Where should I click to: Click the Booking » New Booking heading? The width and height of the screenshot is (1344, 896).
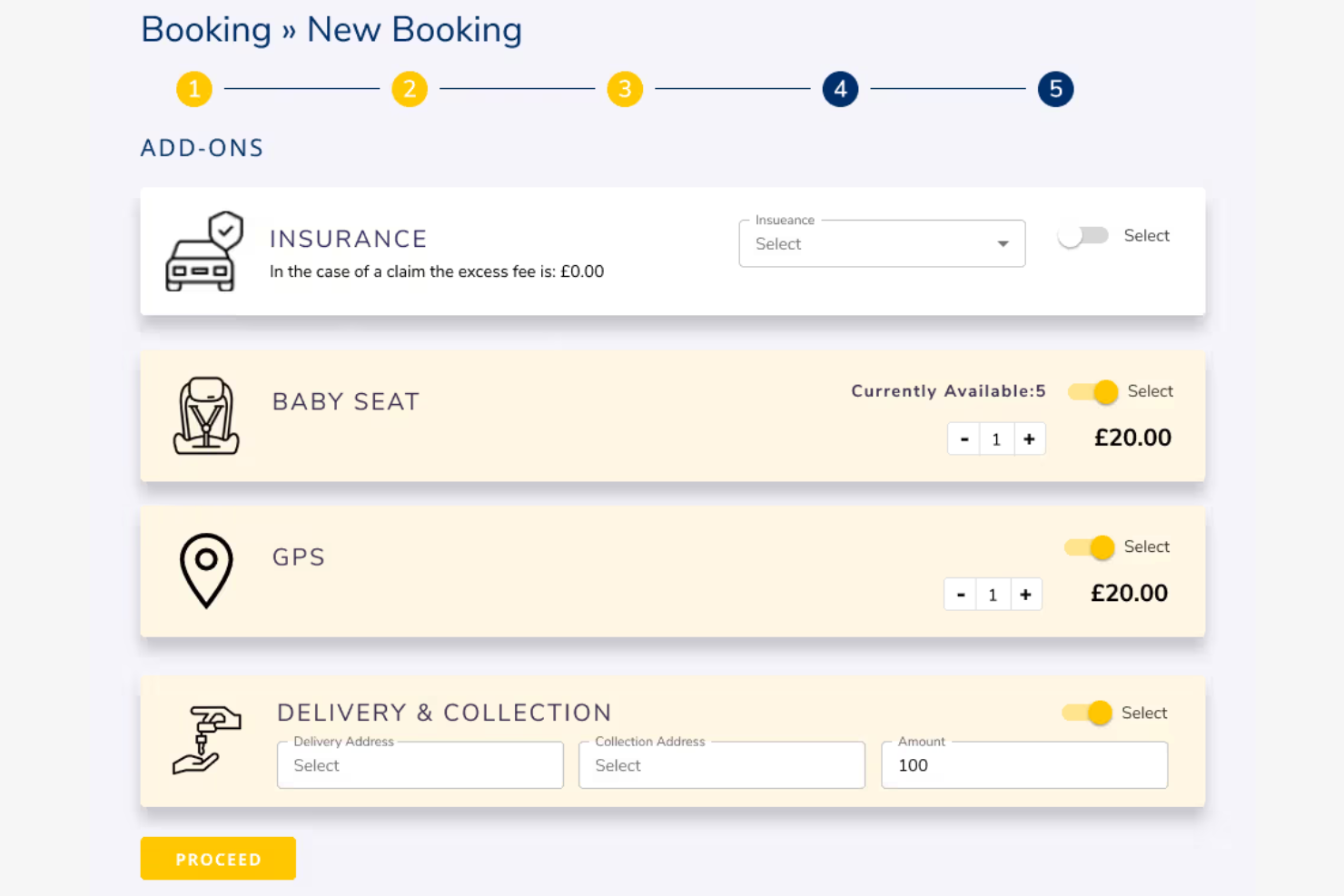pos(331,29)
